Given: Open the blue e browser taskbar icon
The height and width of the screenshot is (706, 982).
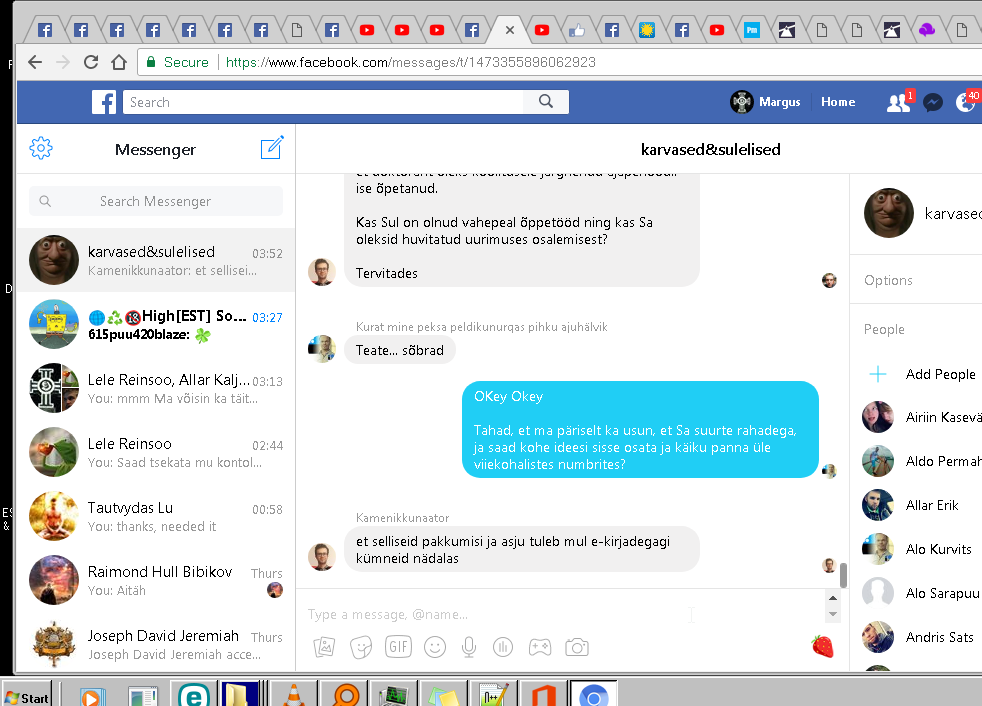Looking at the screenshot, I should (x=194, y=693).
